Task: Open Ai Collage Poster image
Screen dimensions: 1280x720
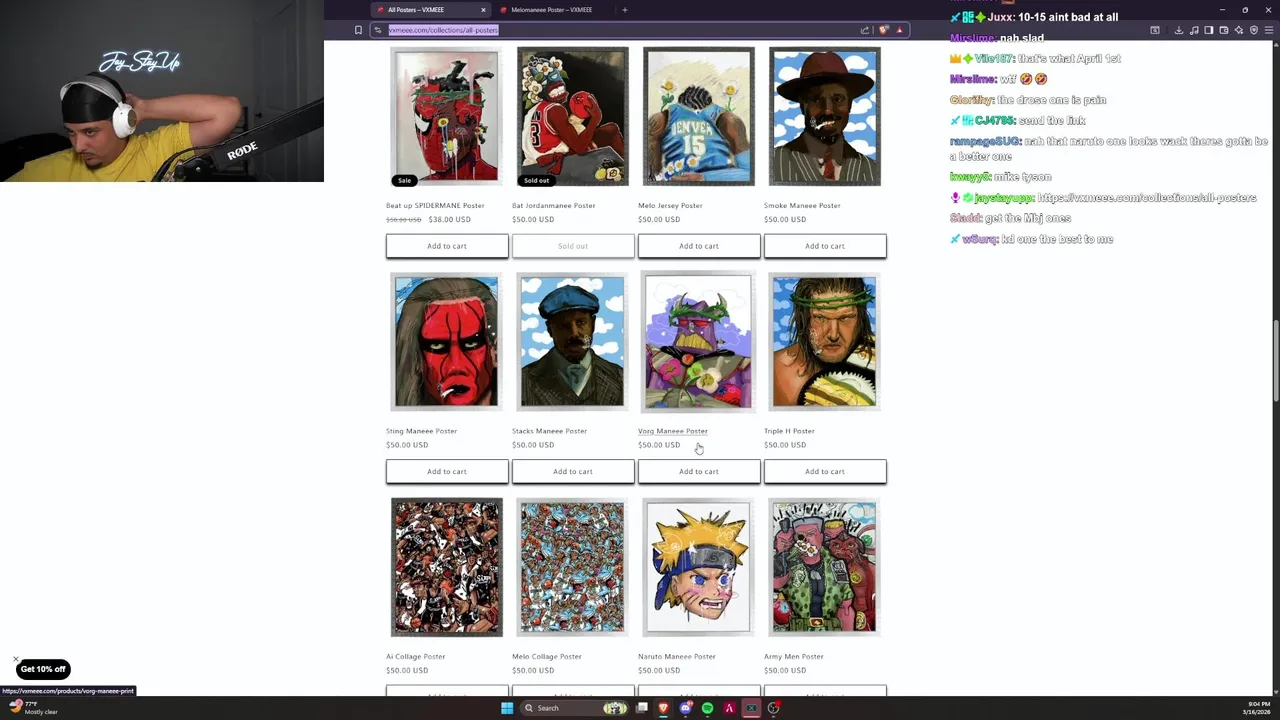Action: [446, 567]
